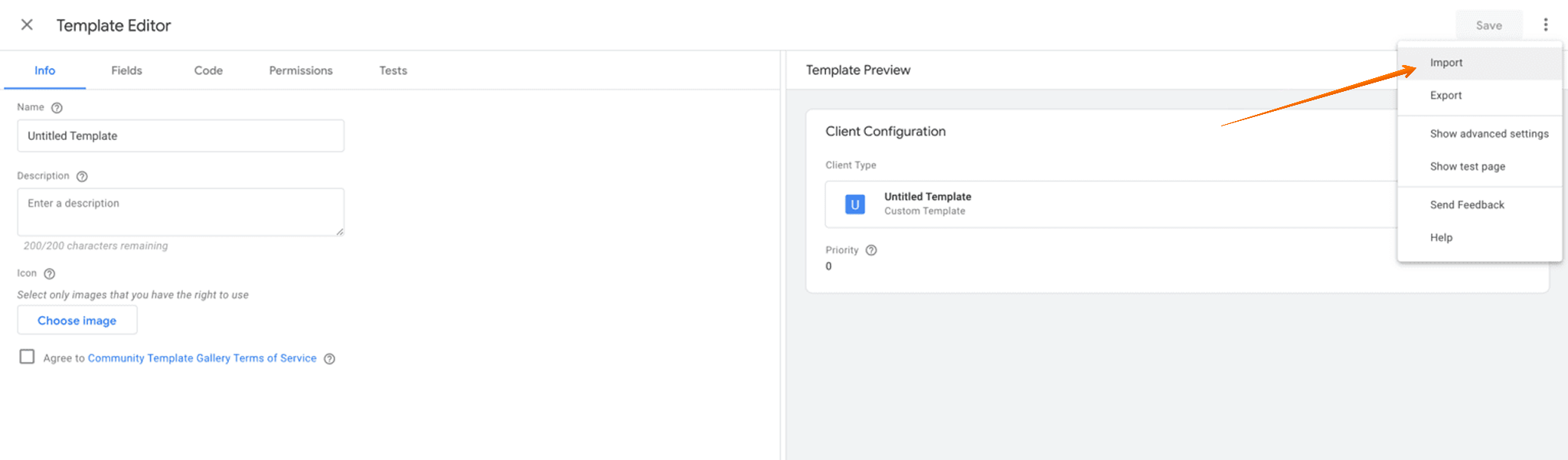The width and height of the screenshot is (1568, 460).
Task: Open the Tests tab
Action: pyautogui.click(x=394, y=70)
